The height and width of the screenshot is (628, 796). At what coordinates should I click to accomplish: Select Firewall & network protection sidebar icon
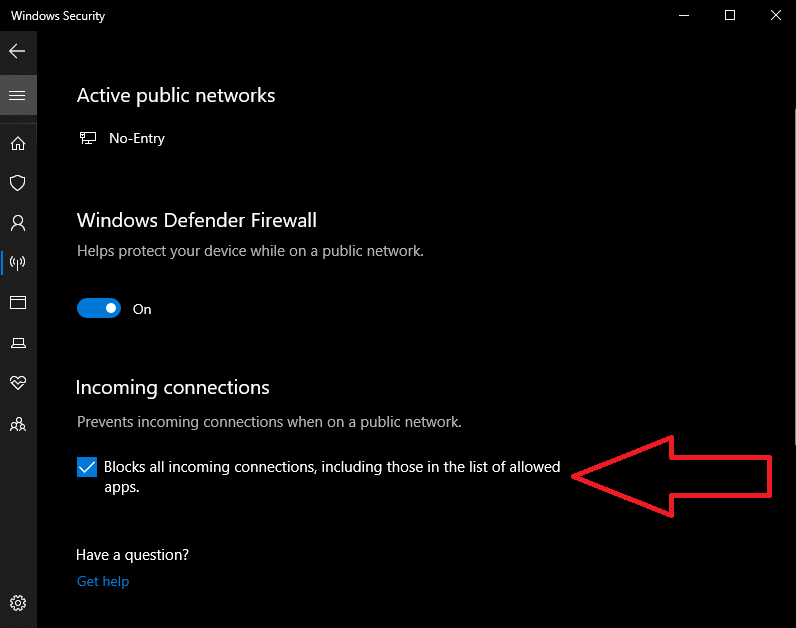coord(17,263)
